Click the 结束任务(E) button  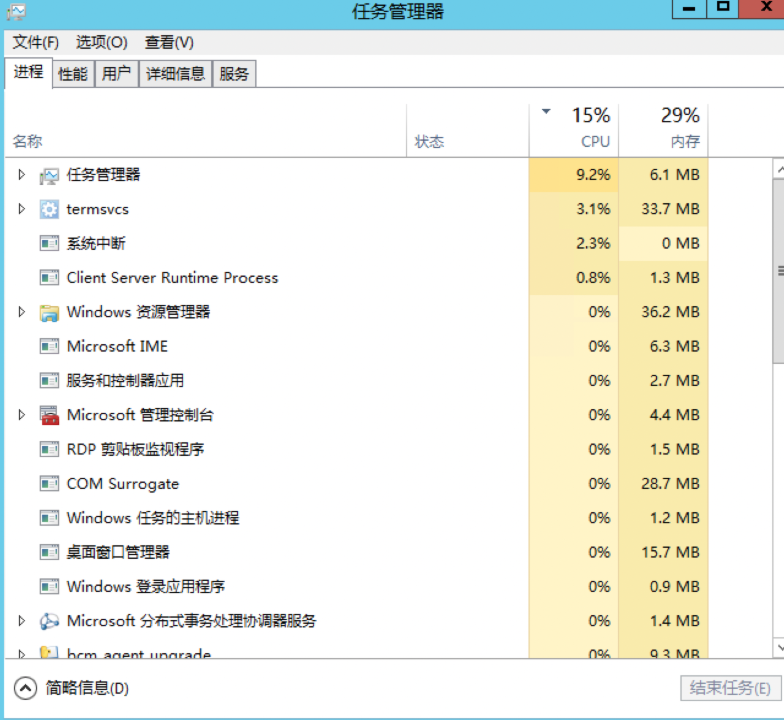pyautogui.click(x=730, y=688)
